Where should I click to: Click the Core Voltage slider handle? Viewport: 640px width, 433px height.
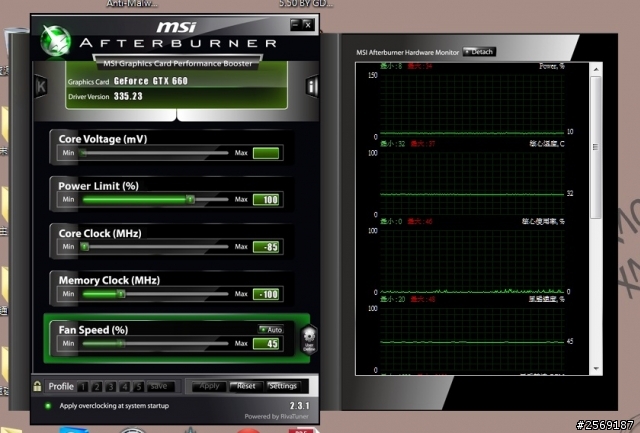[x=83, y=153]
